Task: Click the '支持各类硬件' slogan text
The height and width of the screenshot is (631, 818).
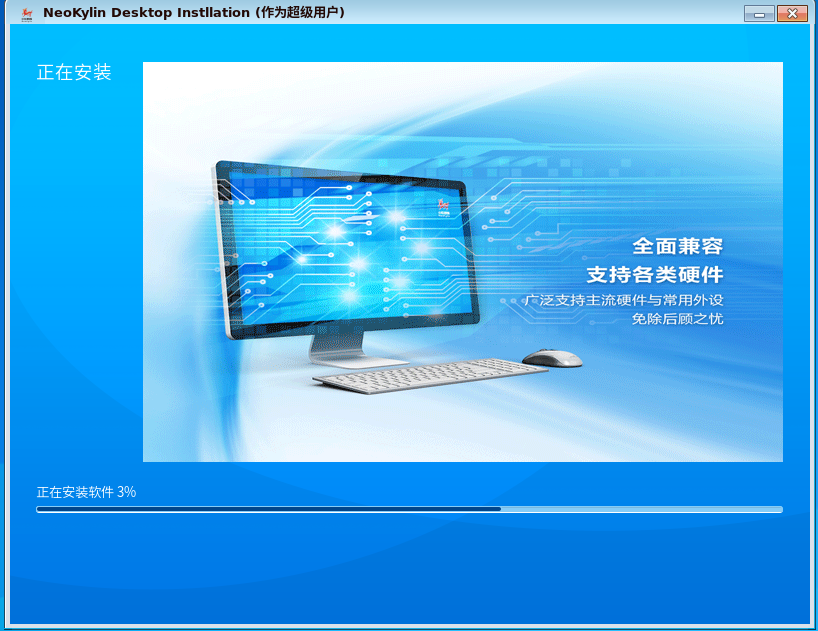Action: pos(655,275)
